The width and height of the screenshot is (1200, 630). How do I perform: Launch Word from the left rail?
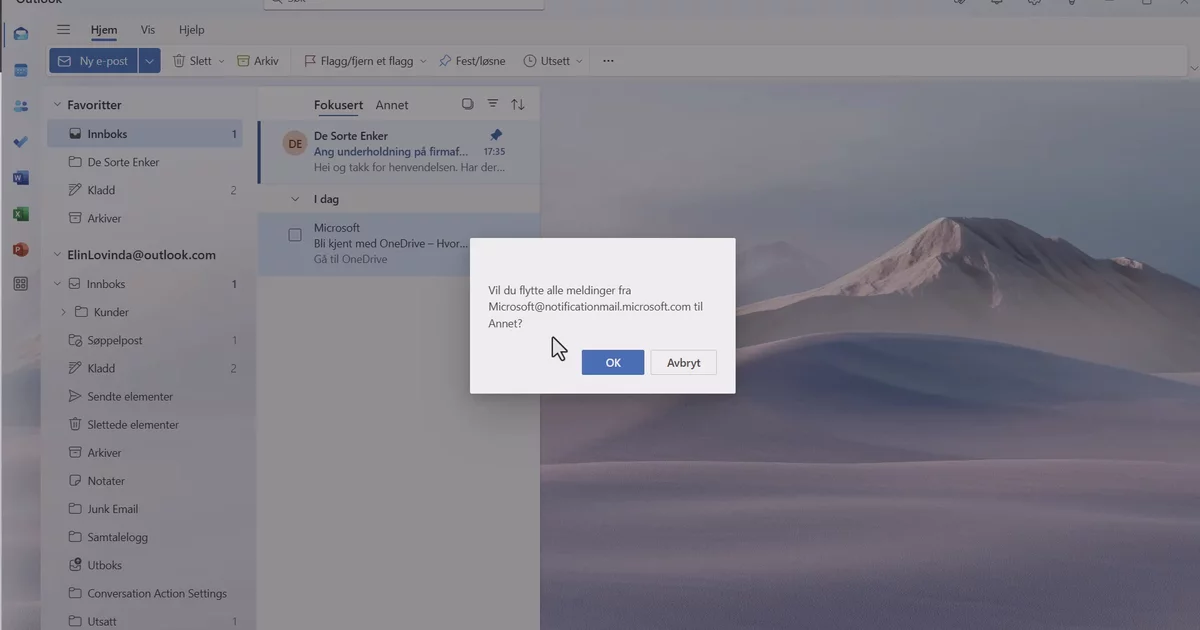coord(21,178)
